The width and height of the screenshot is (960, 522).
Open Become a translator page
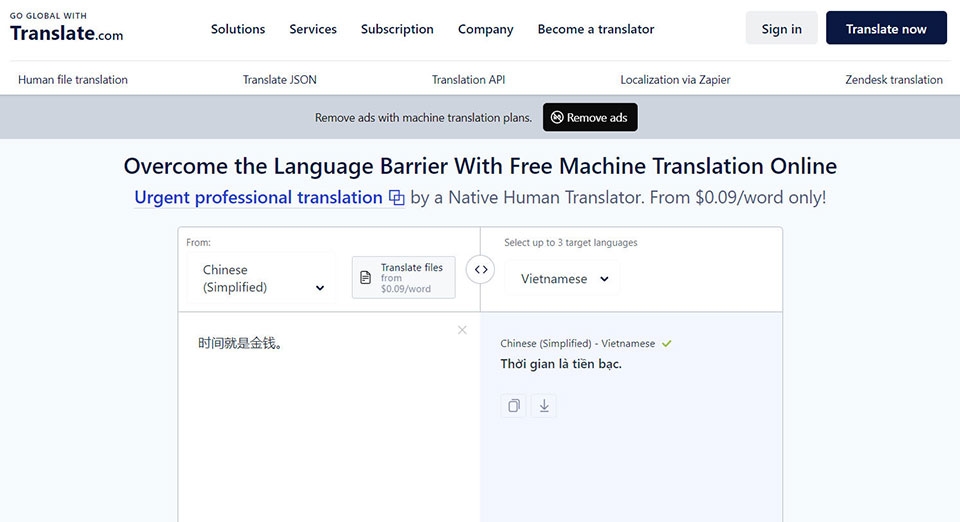click(596, 29)
